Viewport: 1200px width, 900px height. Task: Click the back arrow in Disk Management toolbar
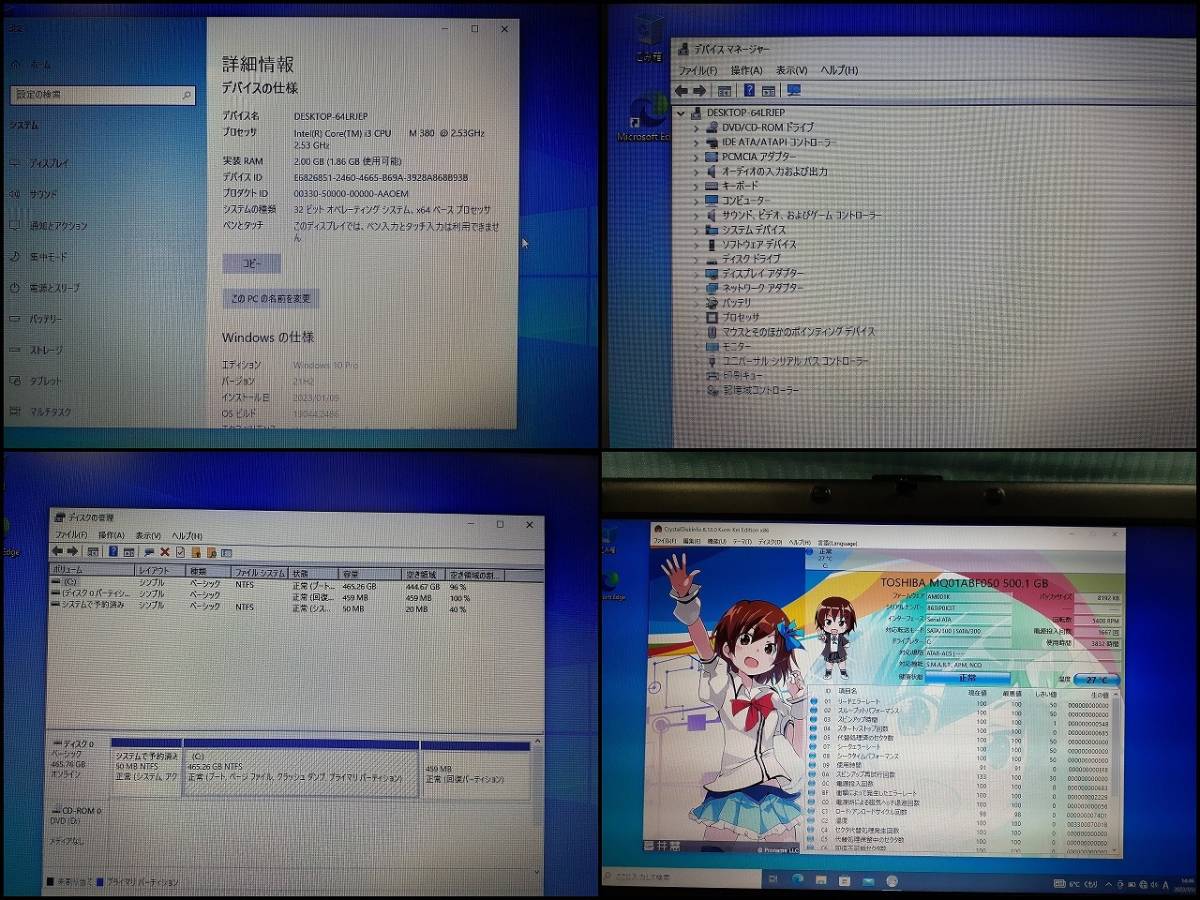tap(58, 552)
